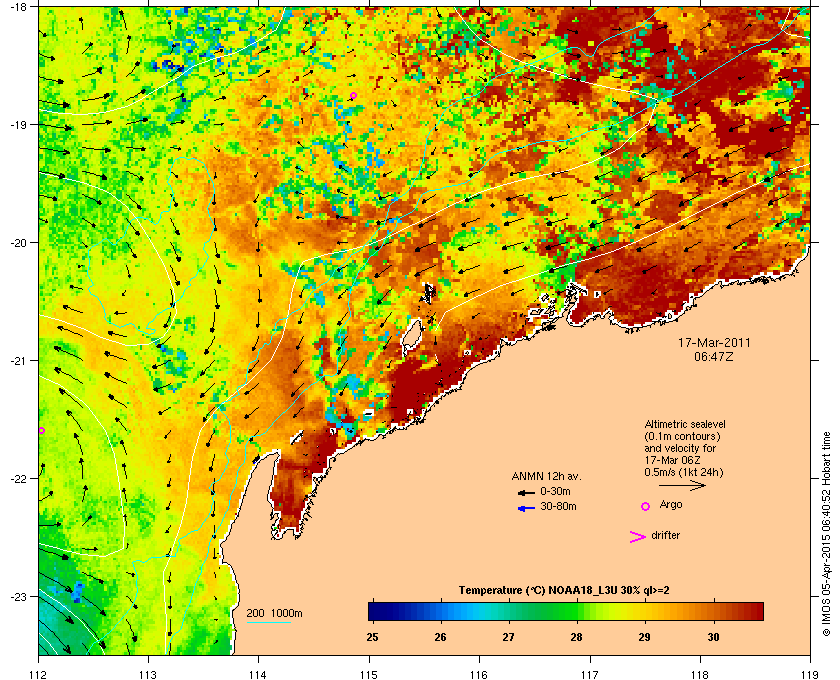Viewport: 840px width, 680px height.
Task: Click the 'ANMN 12h av.' legend heading
Action: click(546, 476)
